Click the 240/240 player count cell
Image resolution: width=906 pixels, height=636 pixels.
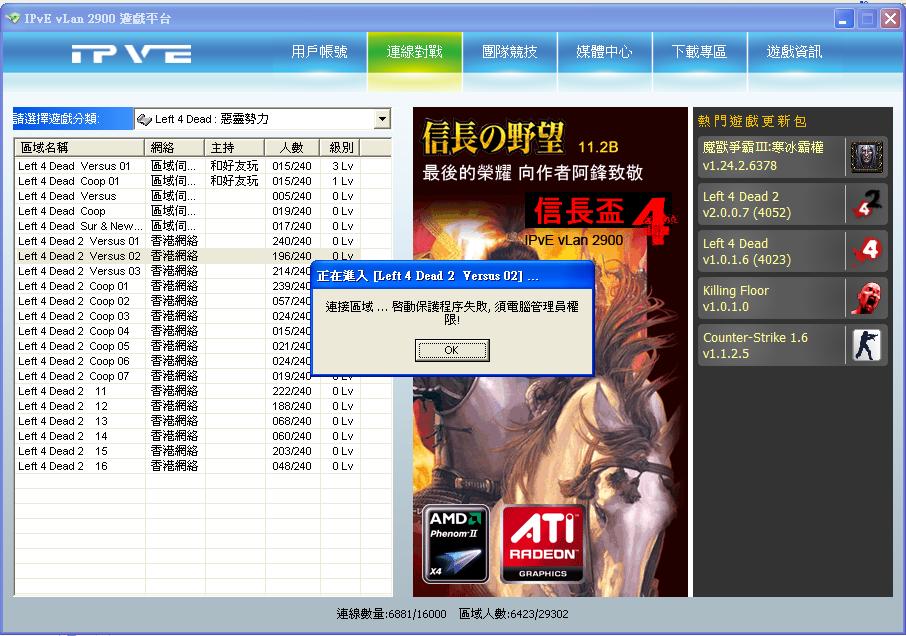coord(292,241)
